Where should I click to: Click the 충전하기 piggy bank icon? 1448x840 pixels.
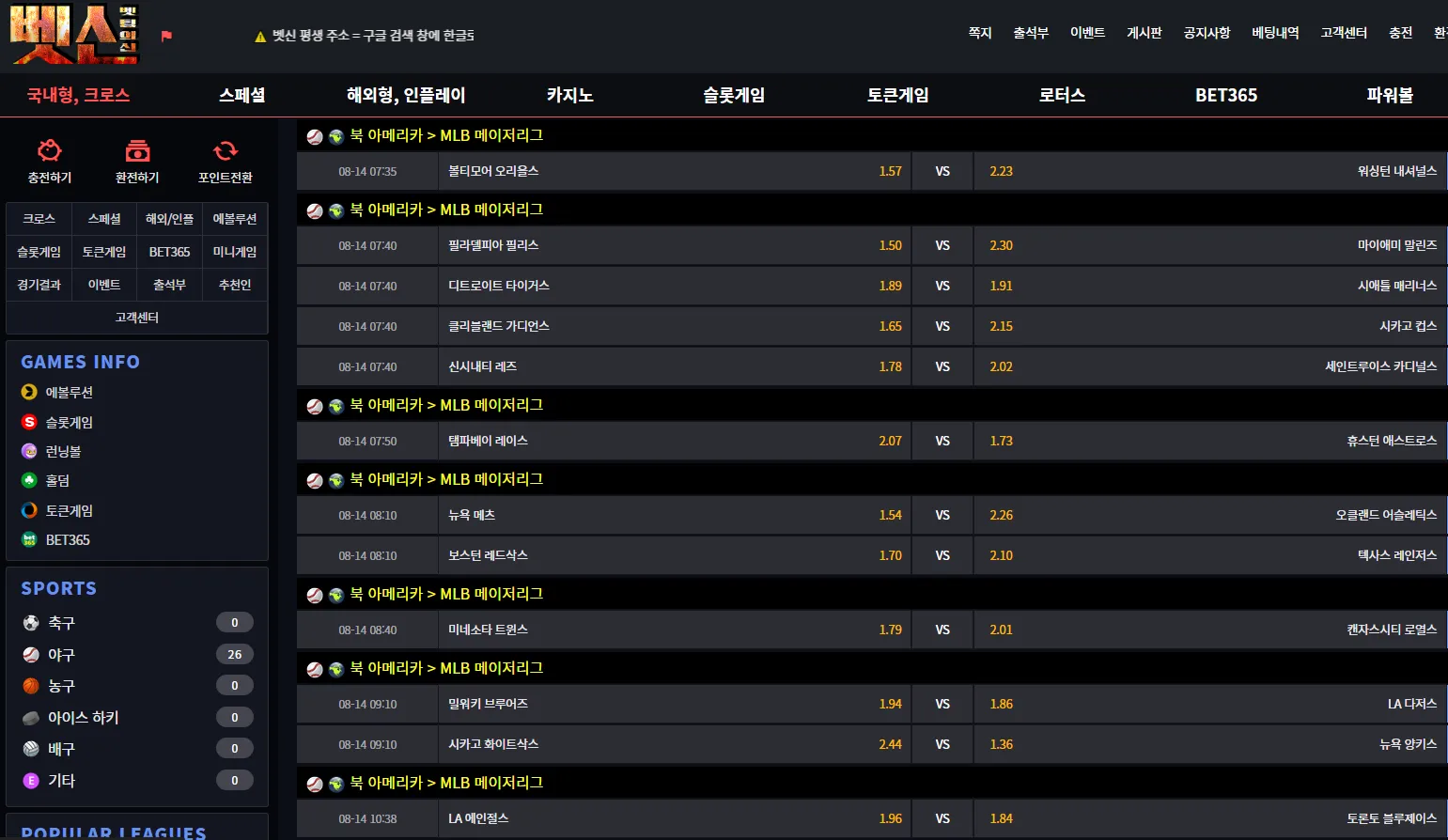pyautogui.click(x=49, y=150)
